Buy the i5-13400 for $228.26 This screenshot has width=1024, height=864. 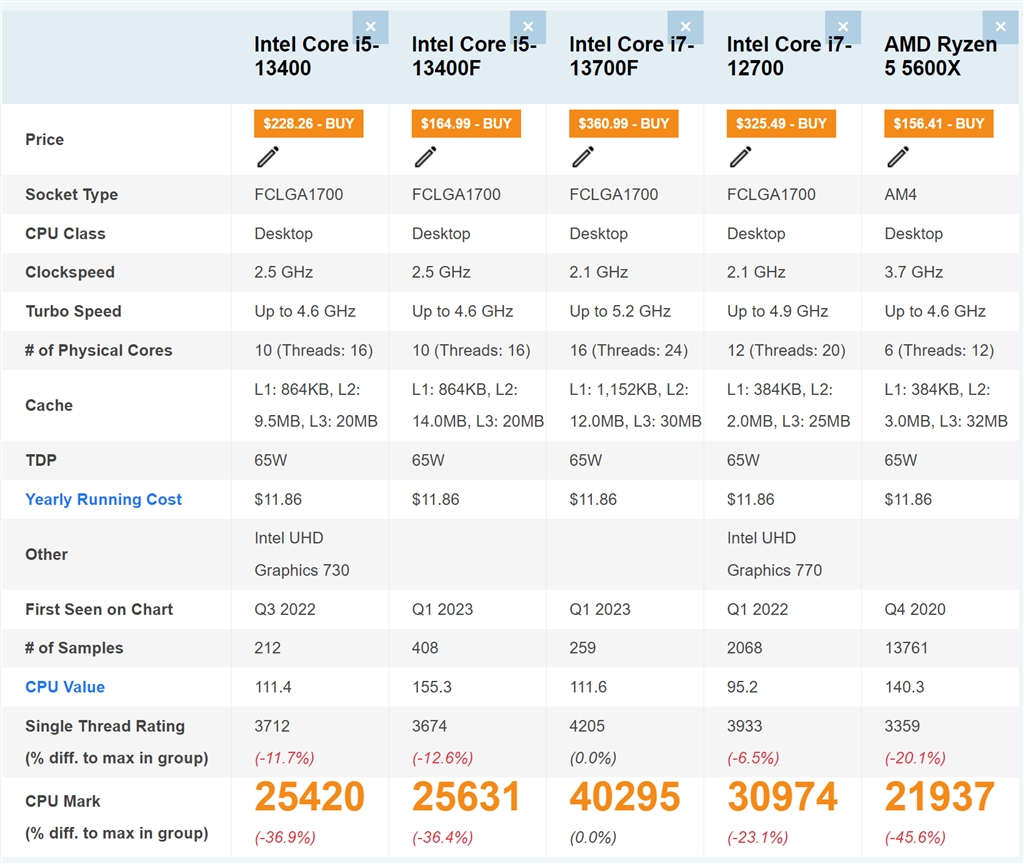click(308, 124)
